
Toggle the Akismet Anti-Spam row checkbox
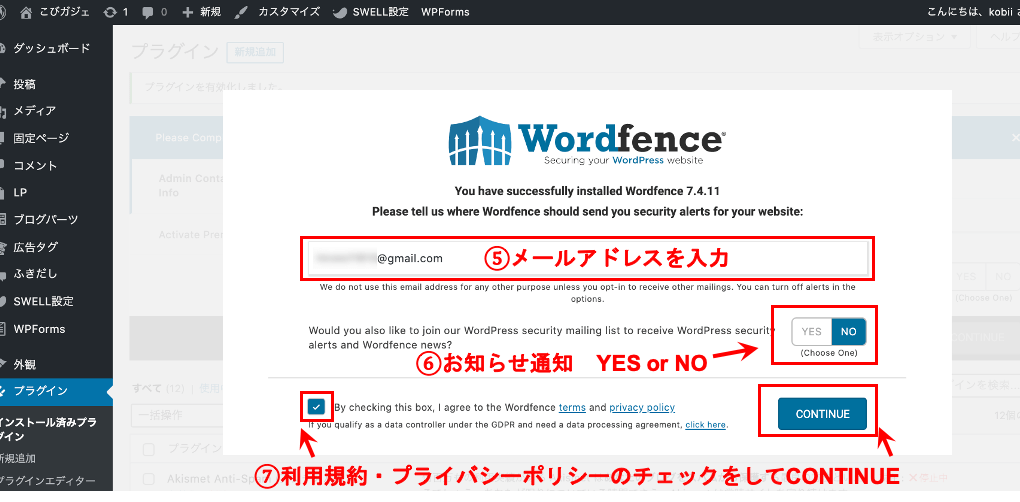tap(148, 479)
